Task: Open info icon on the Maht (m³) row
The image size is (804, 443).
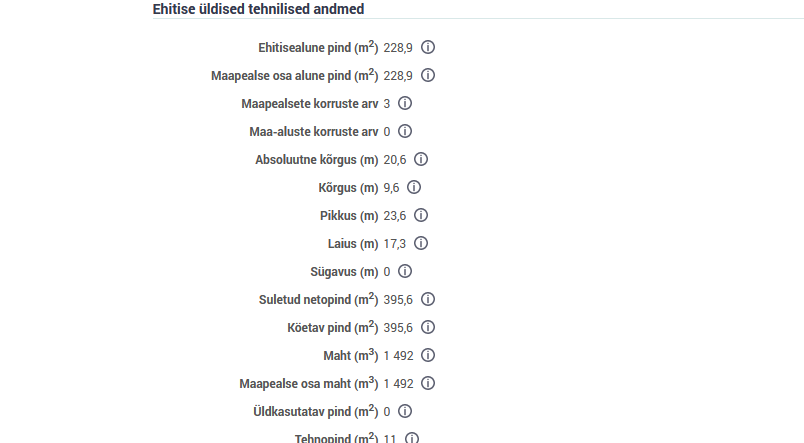Action: point(429,355)
